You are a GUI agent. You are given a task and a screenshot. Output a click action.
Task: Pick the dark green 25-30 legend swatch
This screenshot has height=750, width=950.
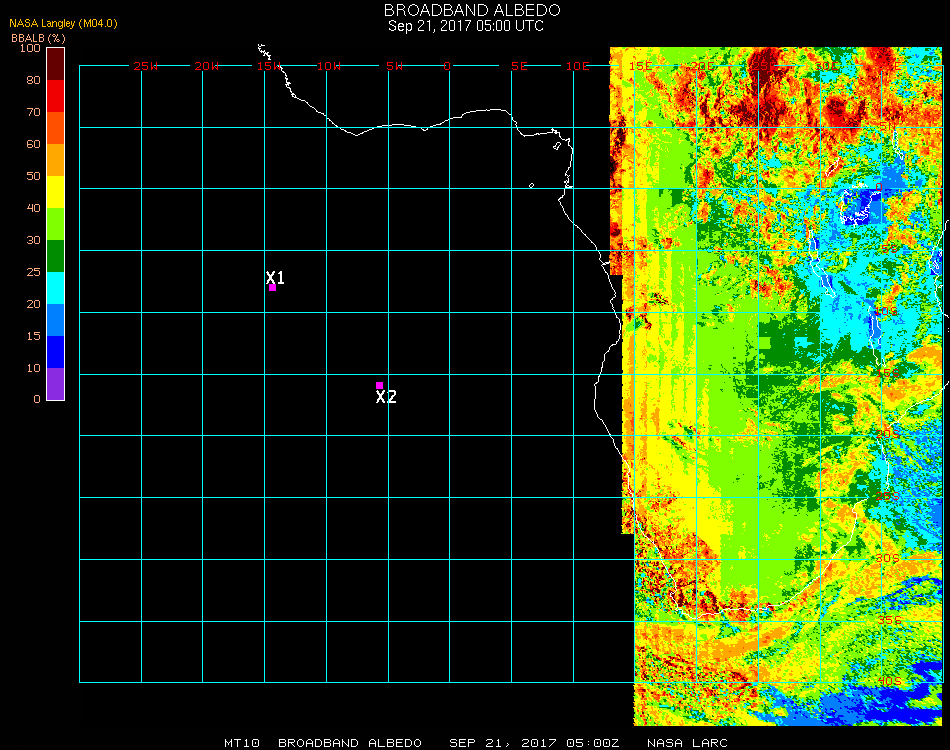coord(56,256)
